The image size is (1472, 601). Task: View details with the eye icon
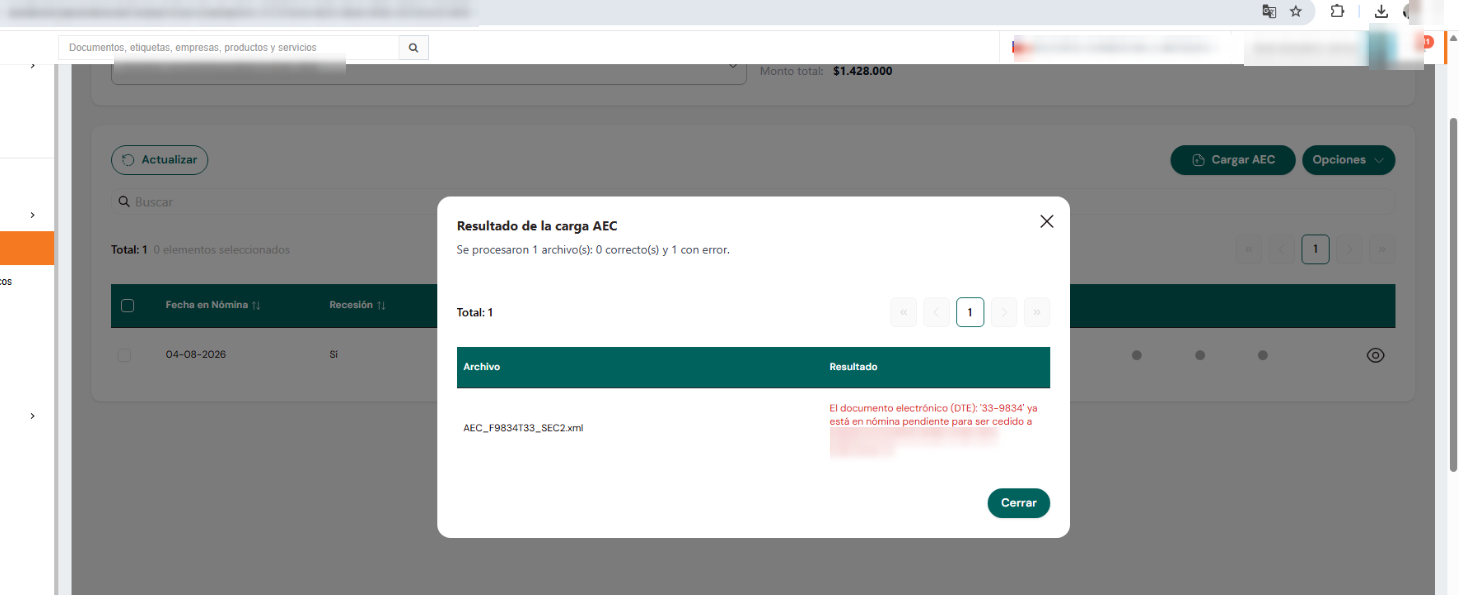1375,355
